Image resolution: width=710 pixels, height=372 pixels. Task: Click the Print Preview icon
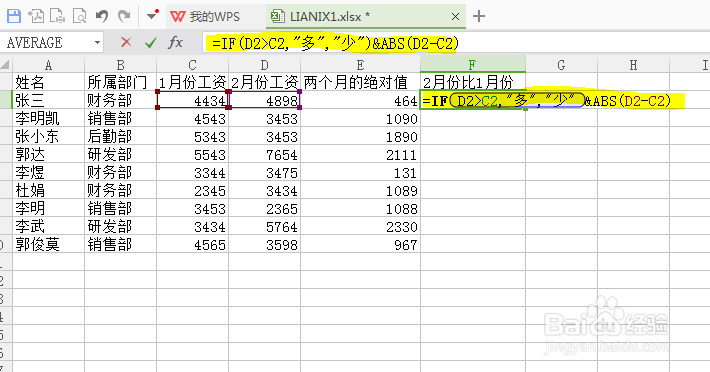pyautogui.click(x=79, y=16)
